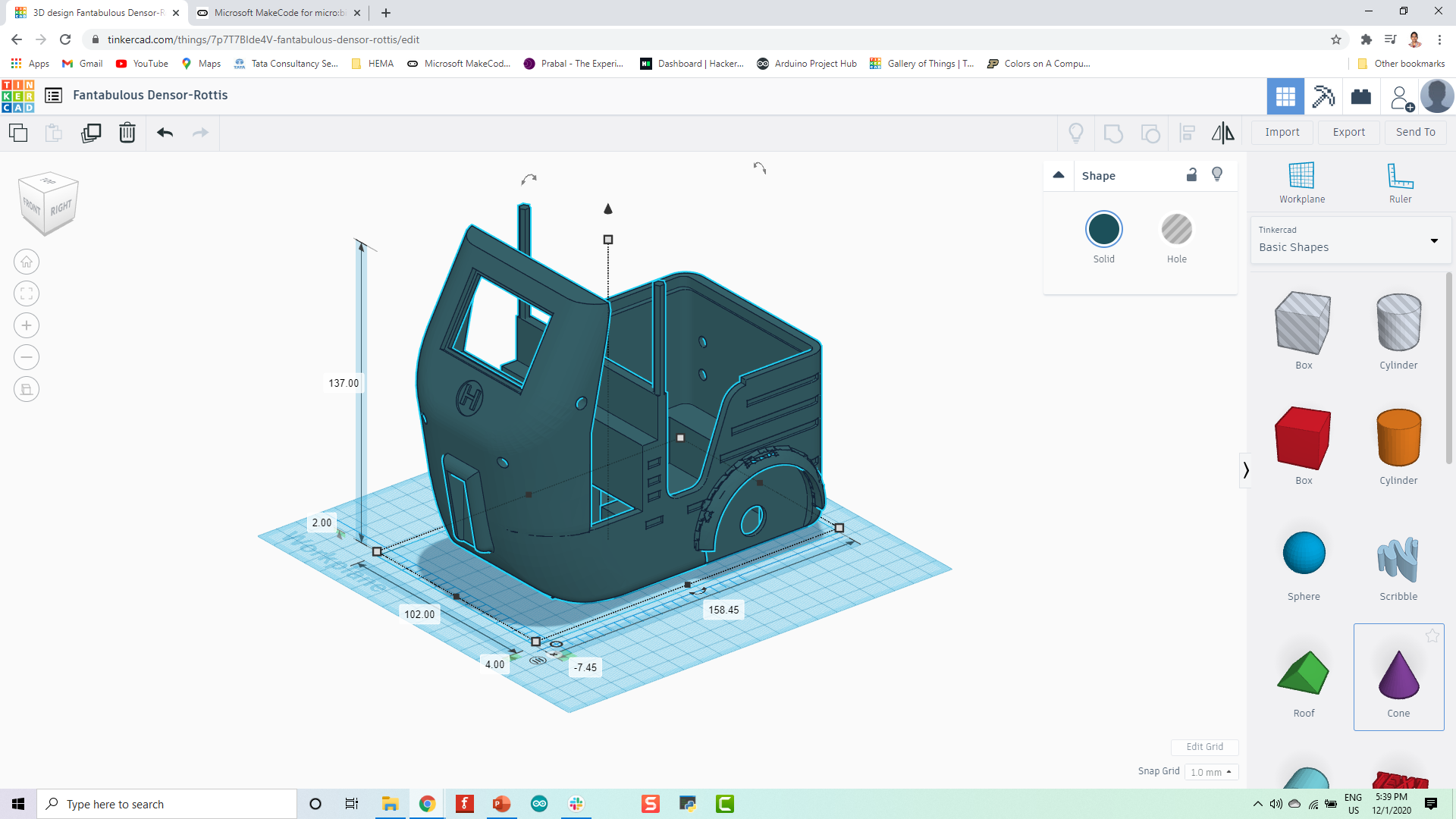This screenshot has width=1456, height=819.
Task: Pick the Solid color swatch
Action: pyautogui.click(x=1103, y=230)
